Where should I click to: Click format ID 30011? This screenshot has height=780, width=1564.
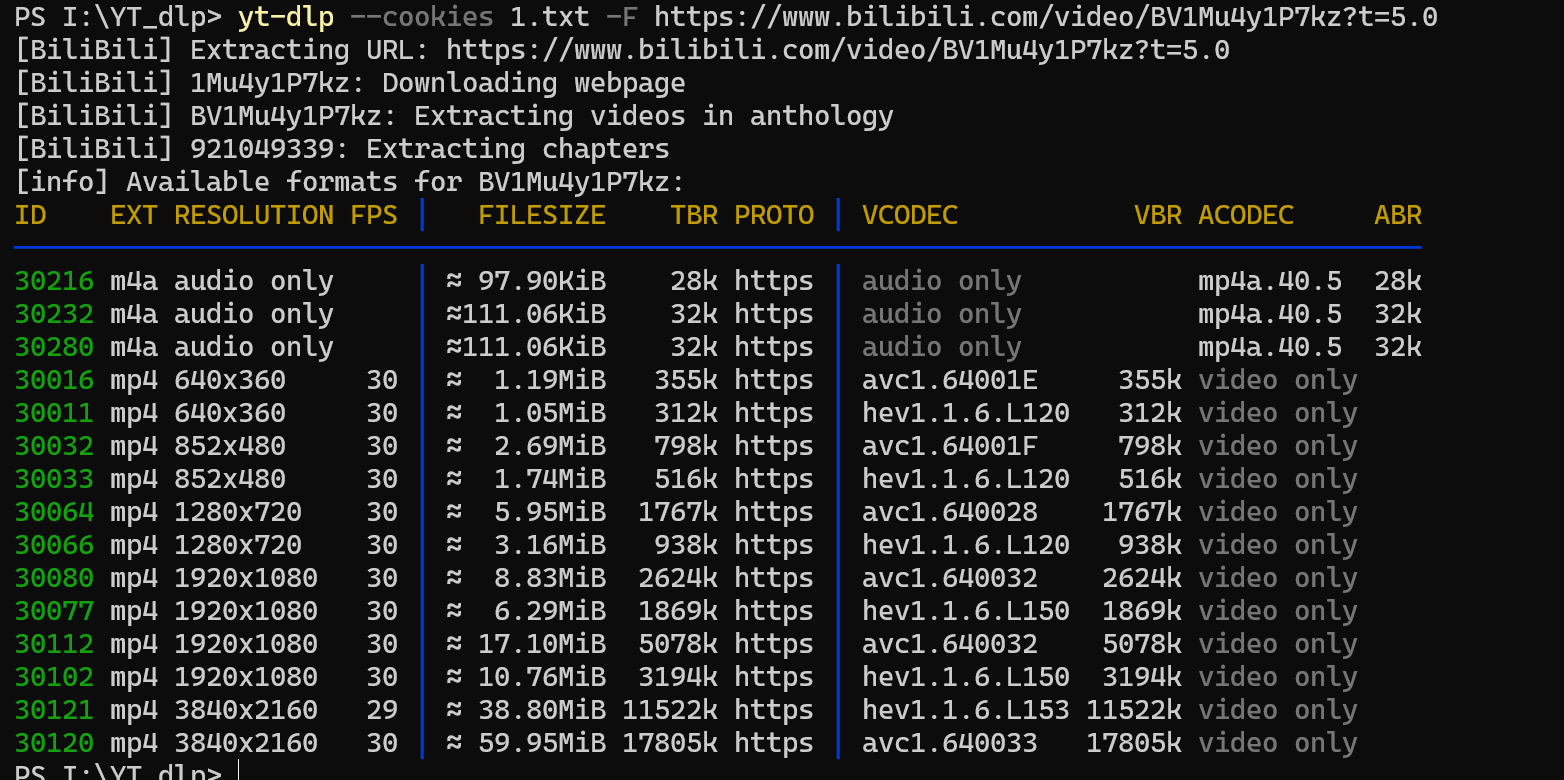coord(54,413)
